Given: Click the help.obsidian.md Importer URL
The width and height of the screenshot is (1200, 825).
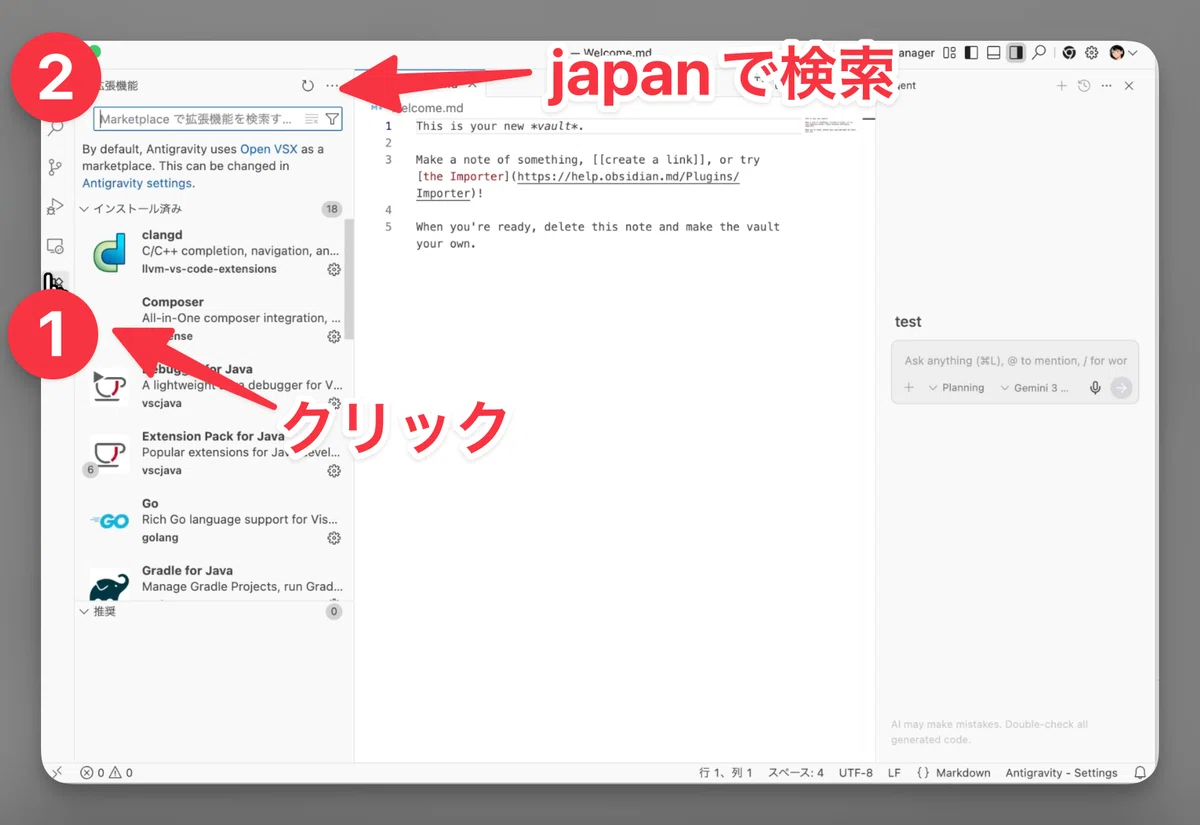Looking at the screenshot, I should 628,176.
